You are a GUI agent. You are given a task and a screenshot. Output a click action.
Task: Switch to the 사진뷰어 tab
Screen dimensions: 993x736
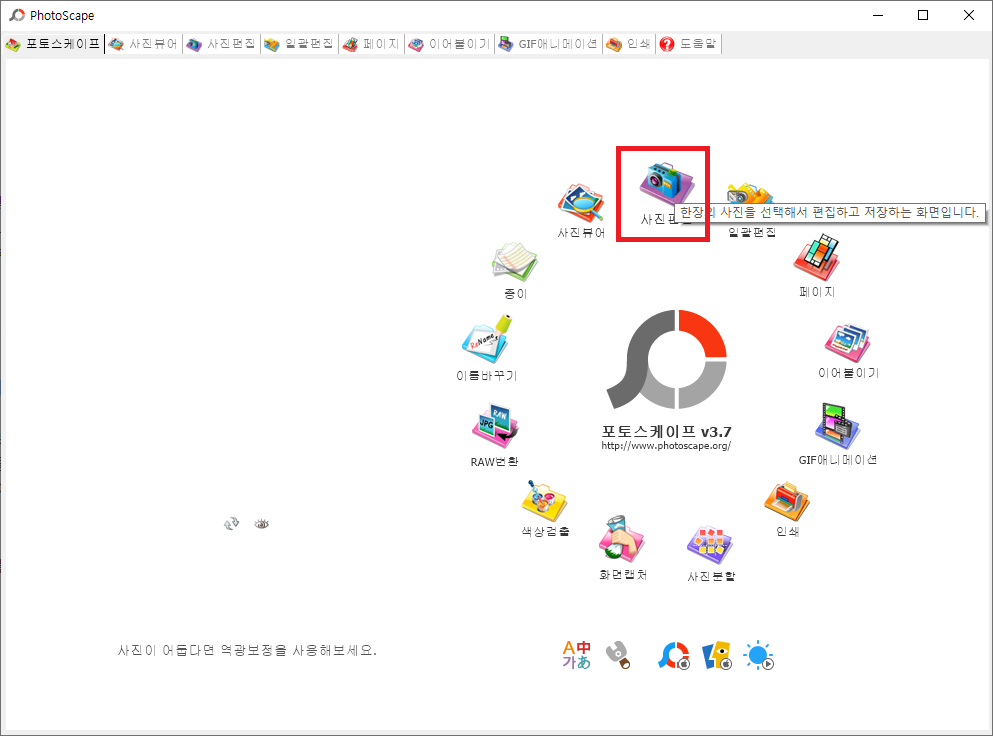(144, 44)
